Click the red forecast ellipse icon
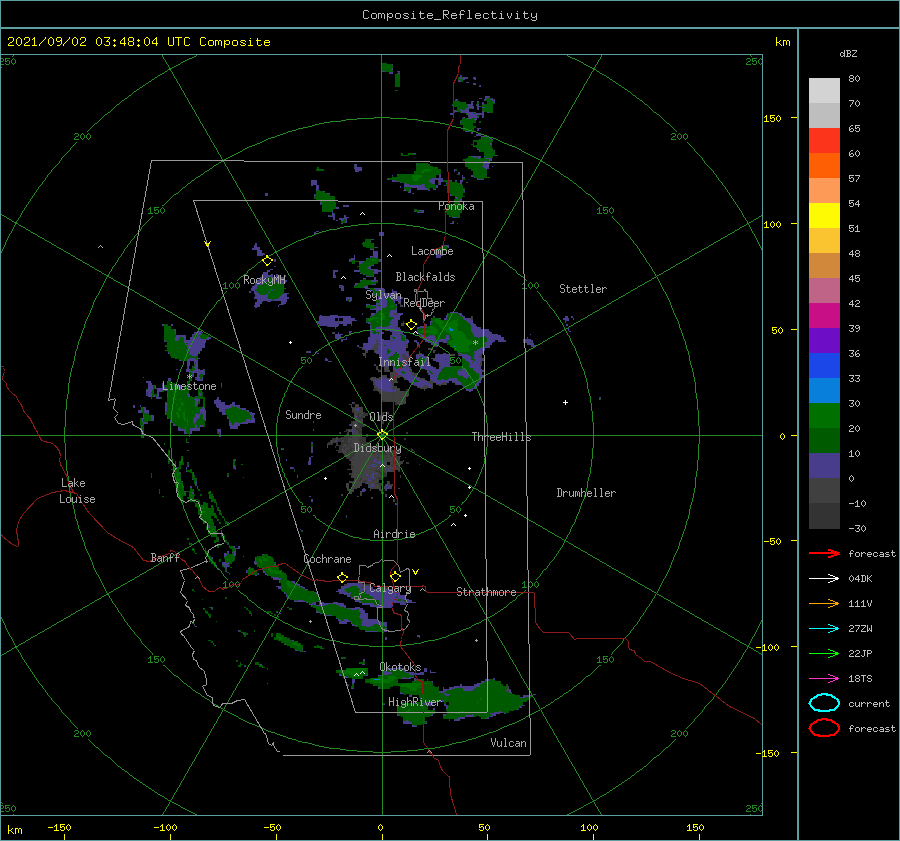Screen dimensions: 900x841 click(824, 728)
